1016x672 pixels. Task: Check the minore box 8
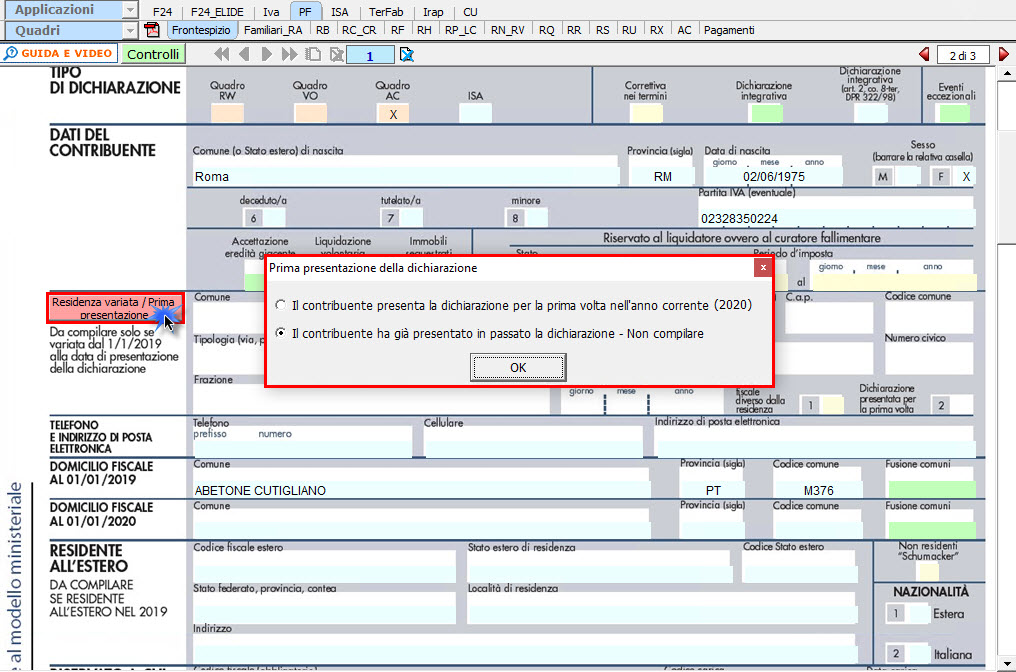click(x=537, y=218)
